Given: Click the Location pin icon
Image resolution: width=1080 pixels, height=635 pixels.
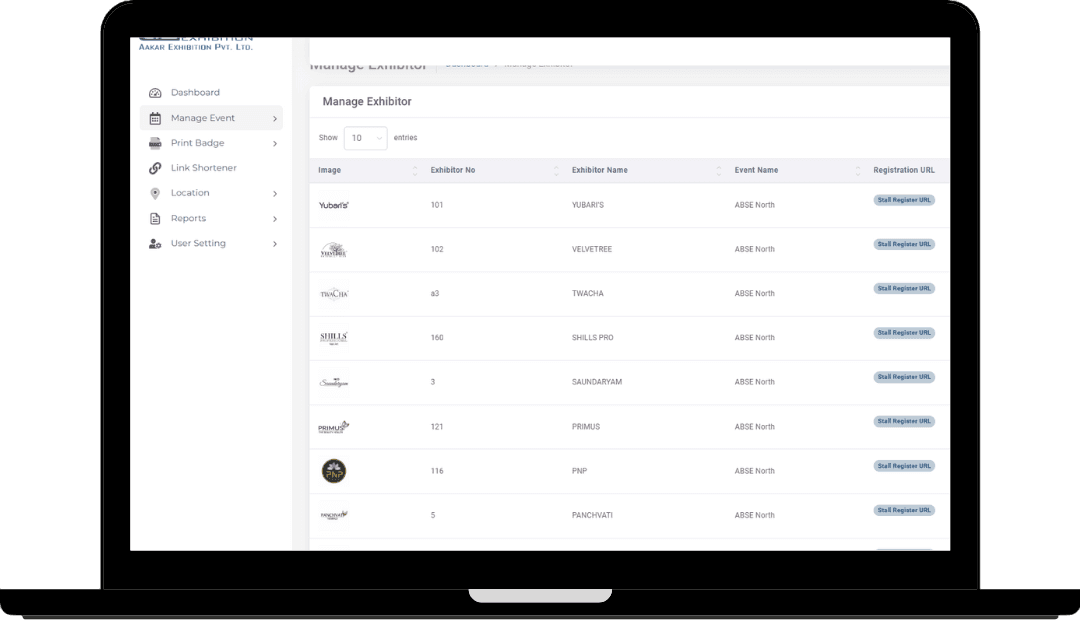Looking at the screenshot, I should 155,194.
